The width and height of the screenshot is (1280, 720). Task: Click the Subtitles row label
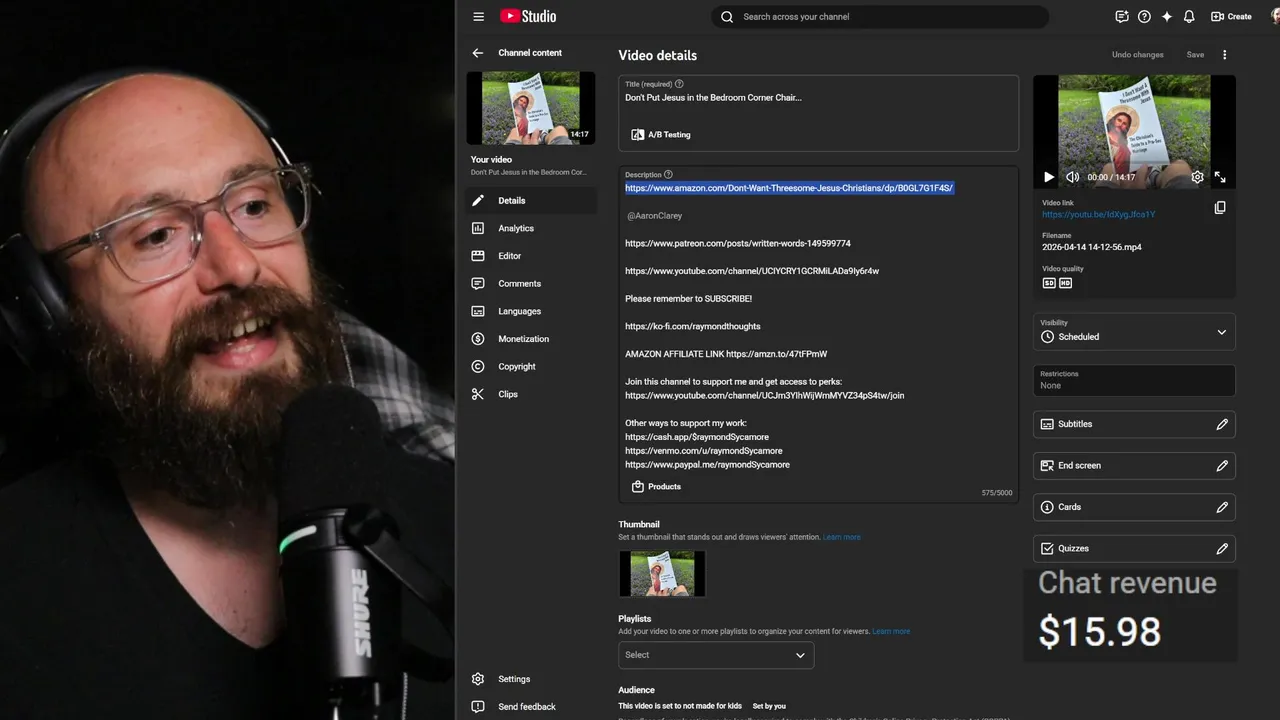1075,424
